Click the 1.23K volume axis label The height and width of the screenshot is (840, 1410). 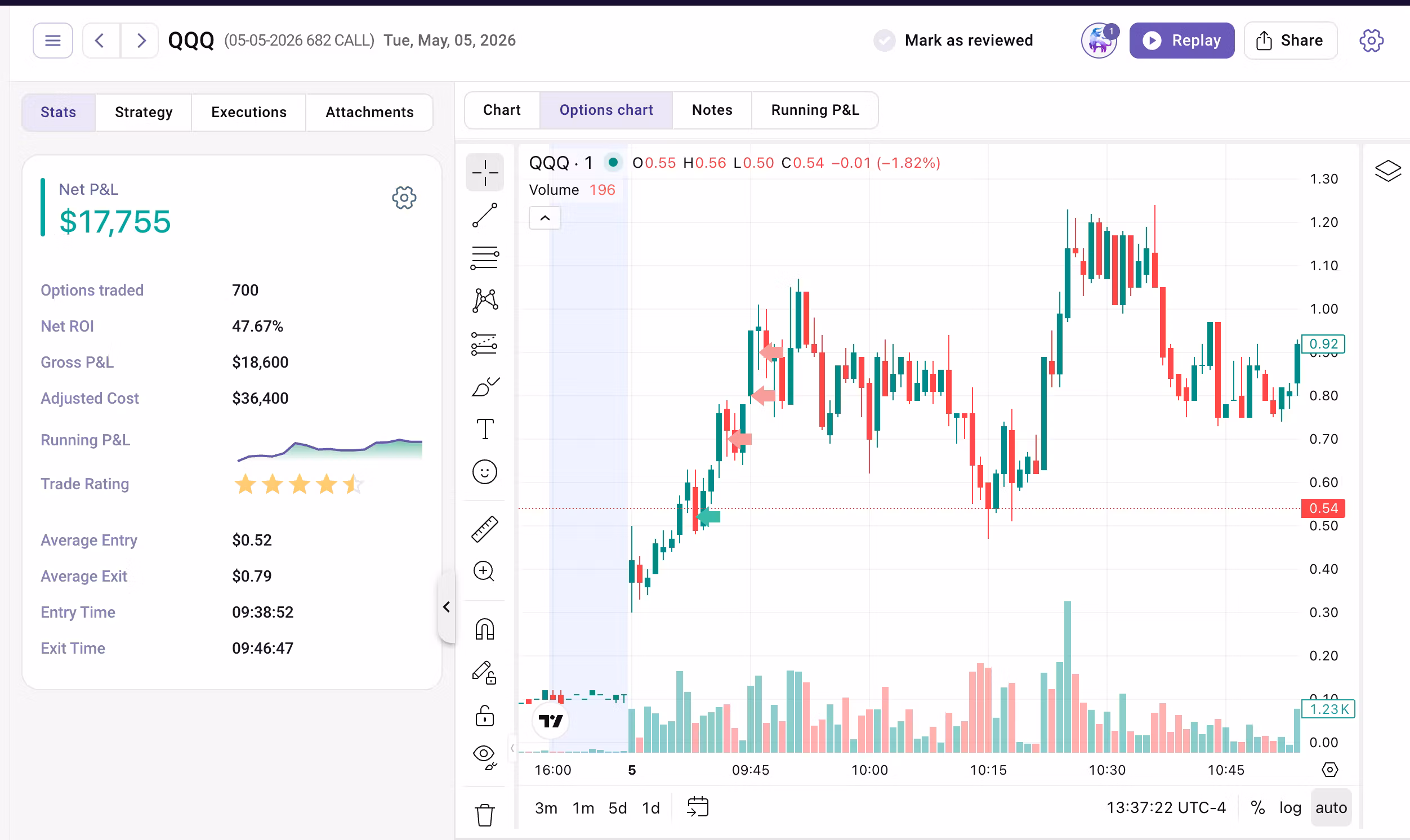[1328, 709]
